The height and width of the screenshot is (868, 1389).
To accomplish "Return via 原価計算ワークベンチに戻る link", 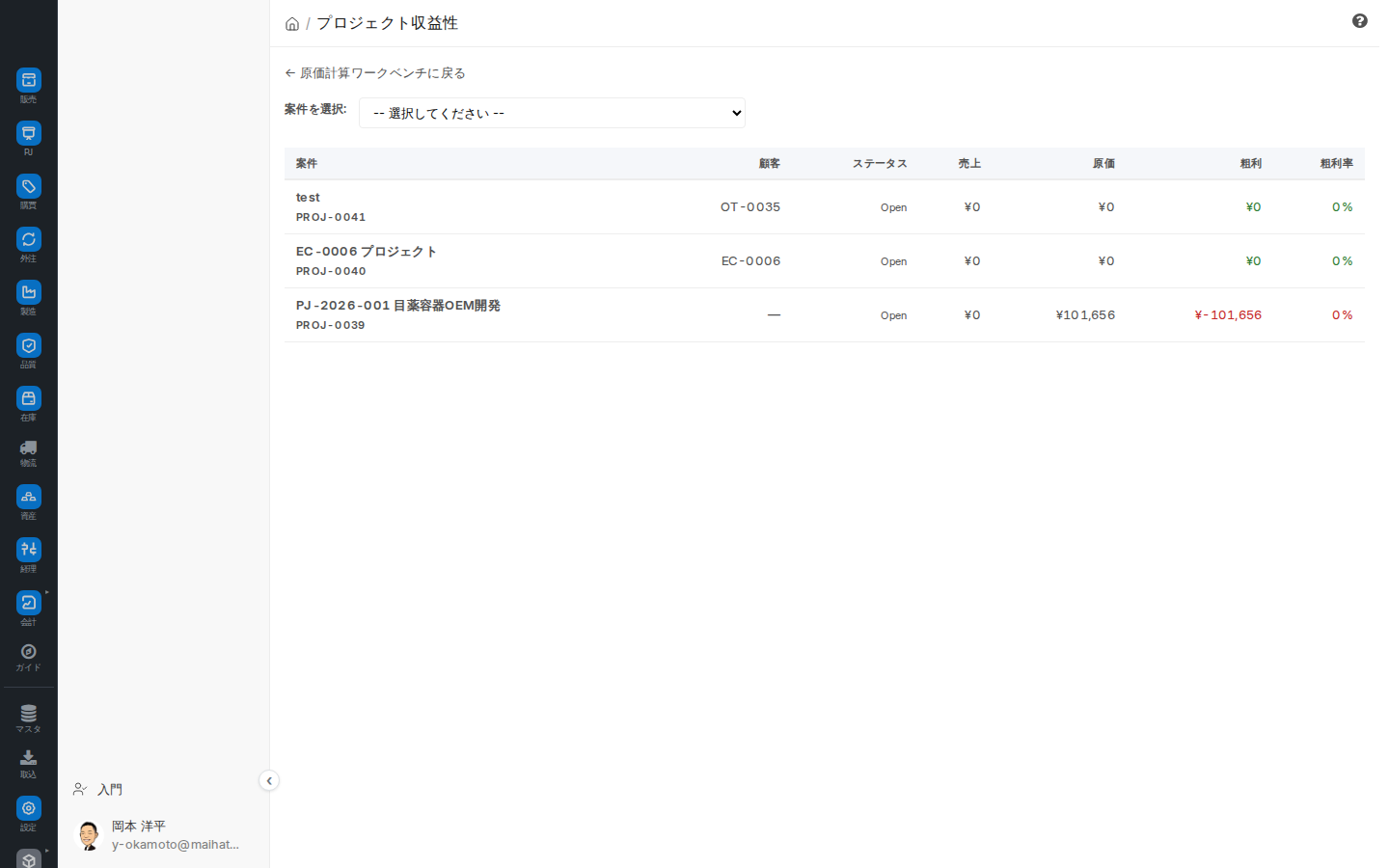I will coord(375,73).
